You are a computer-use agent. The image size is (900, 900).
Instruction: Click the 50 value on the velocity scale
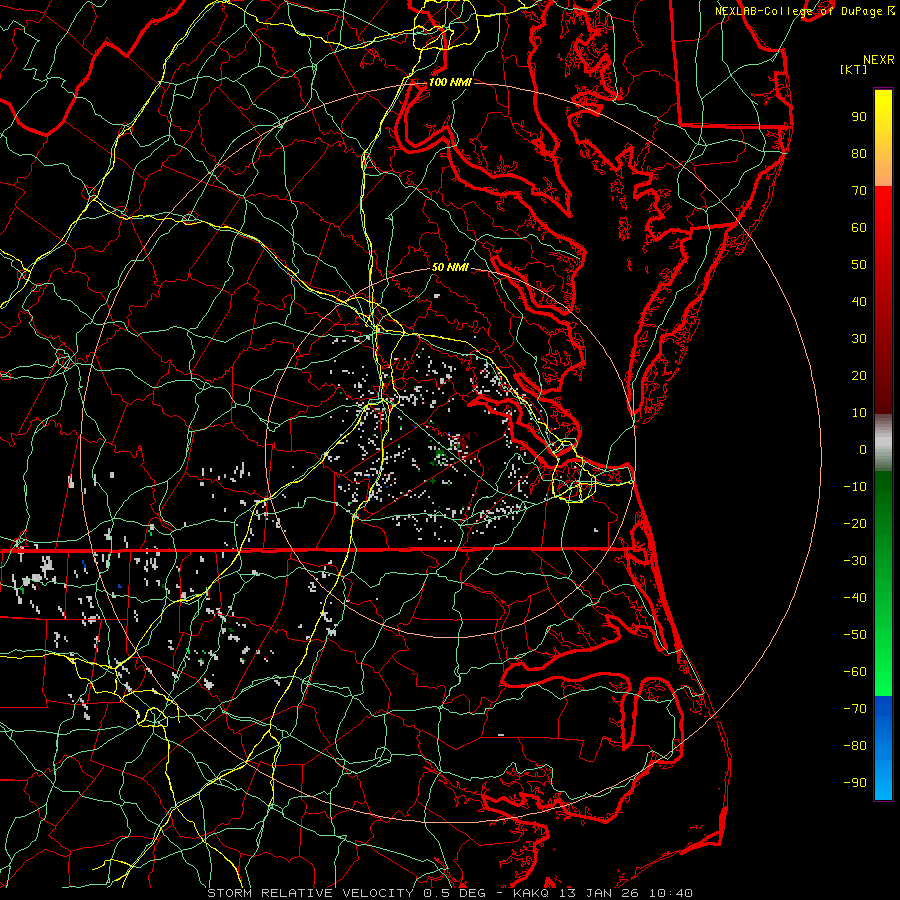click(859, 265)
